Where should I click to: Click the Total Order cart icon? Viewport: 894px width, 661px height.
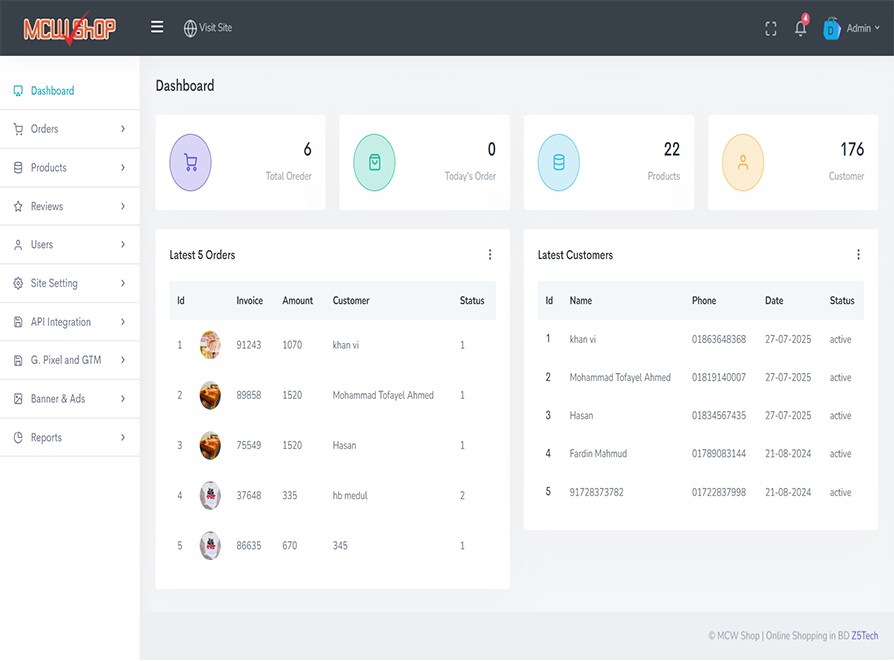tap(190, 162)
